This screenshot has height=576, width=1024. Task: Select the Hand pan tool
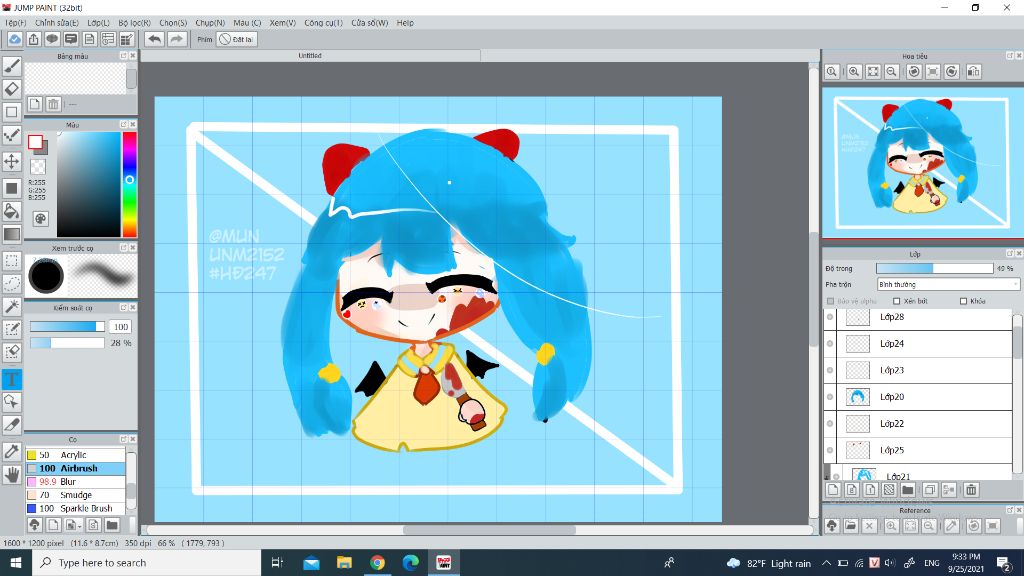point(12,475)
